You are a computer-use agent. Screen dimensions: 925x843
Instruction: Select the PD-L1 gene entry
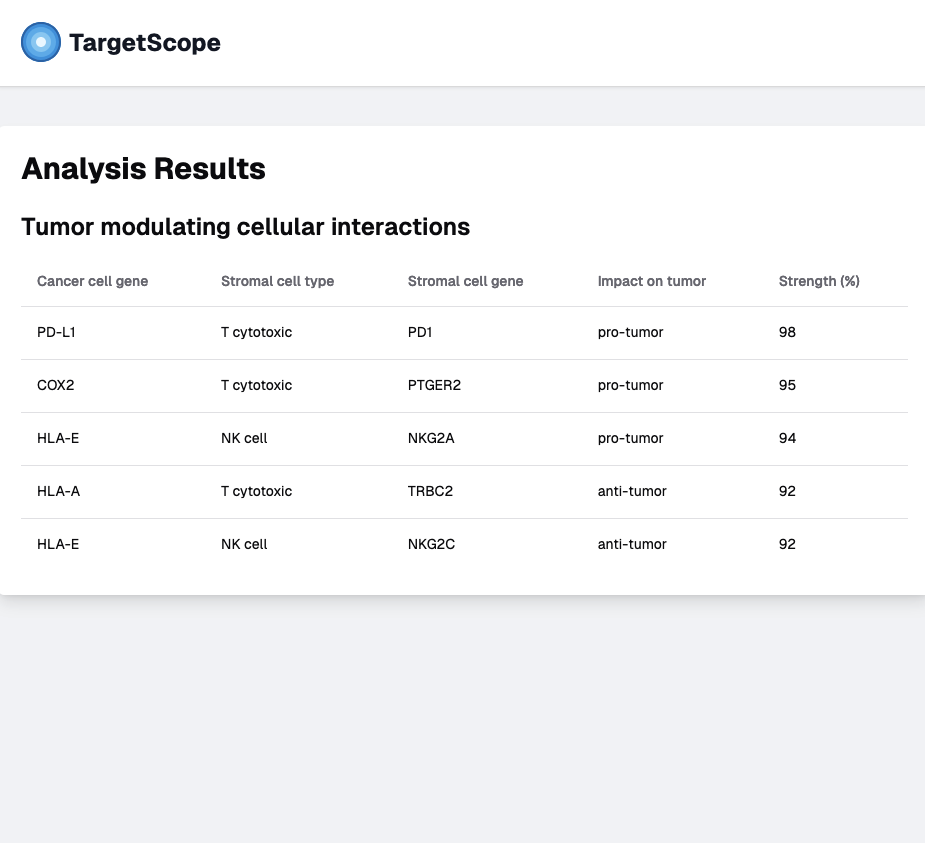(56, 332)
